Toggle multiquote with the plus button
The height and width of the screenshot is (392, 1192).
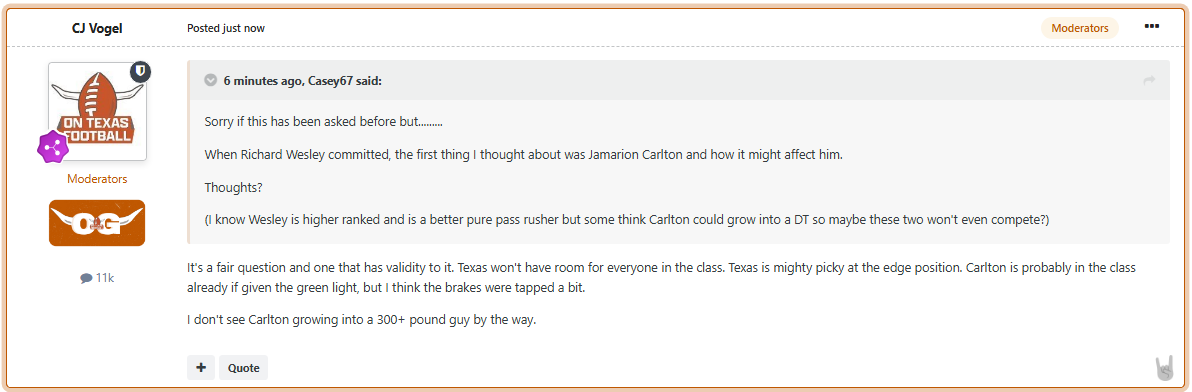coord(201,368)
